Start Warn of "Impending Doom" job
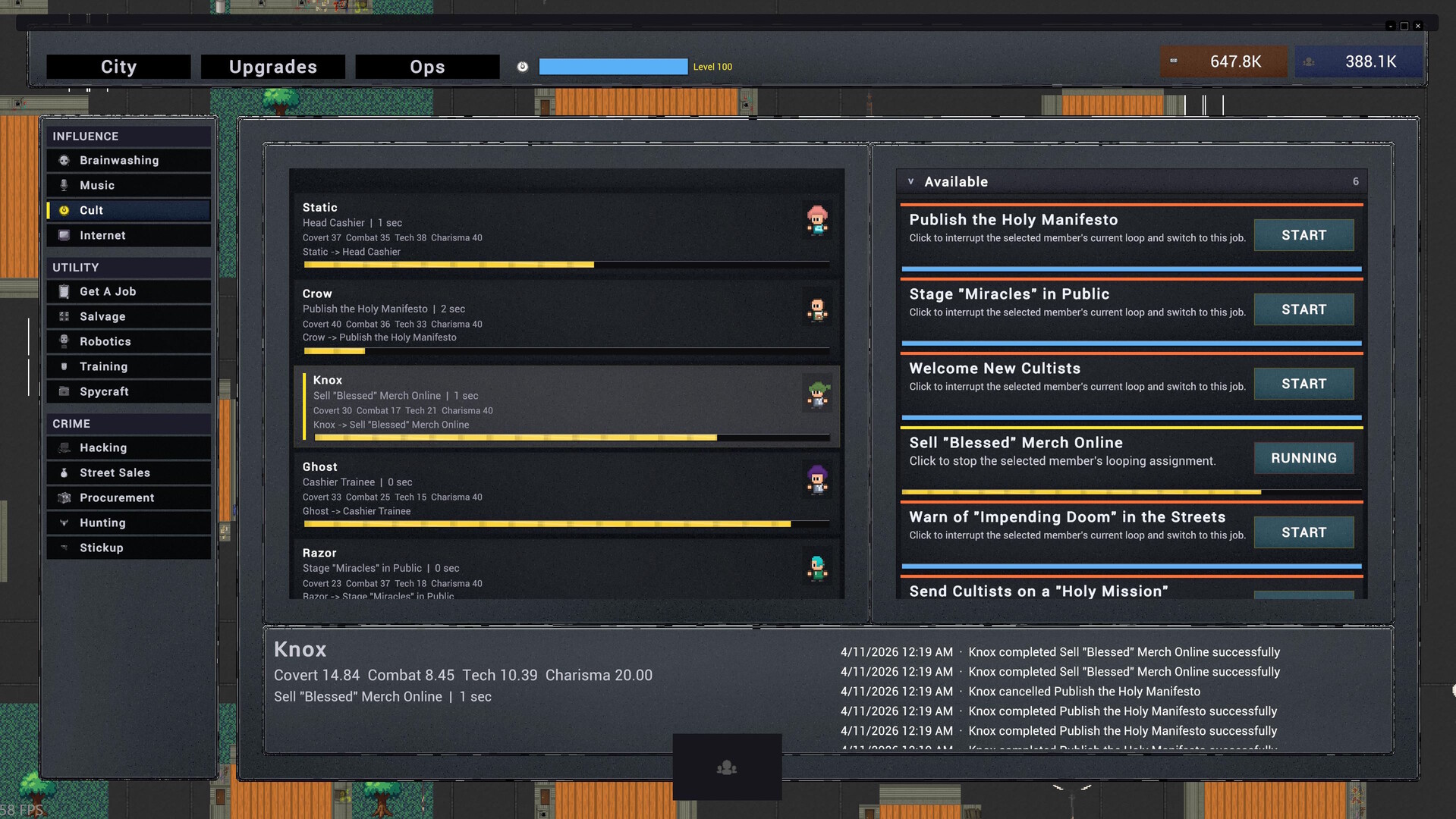The height and width of the screenshot is (819, 1456). 1303,532
